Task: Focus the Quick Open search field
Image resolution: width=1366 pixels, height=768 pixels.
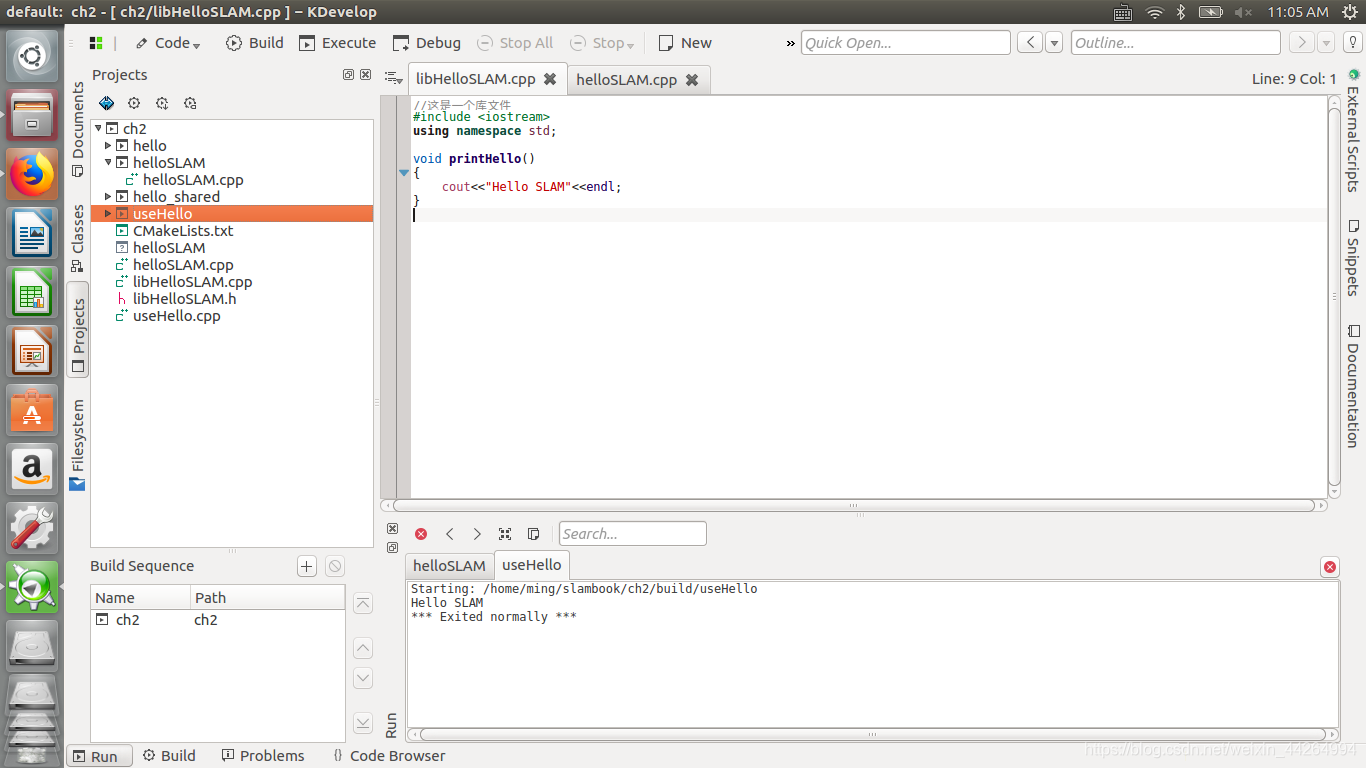Action: pos(906,43)
